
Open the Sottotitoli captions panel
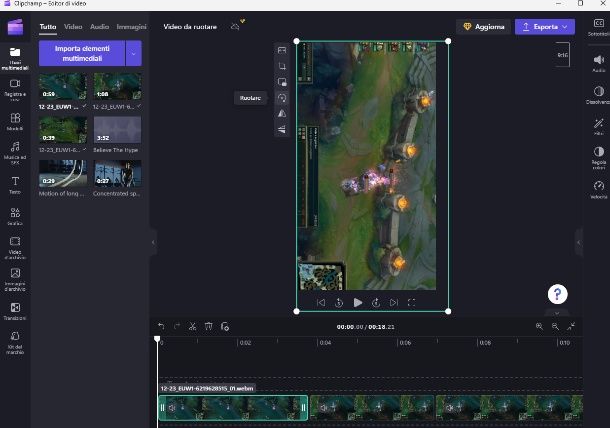pos(599,27)
